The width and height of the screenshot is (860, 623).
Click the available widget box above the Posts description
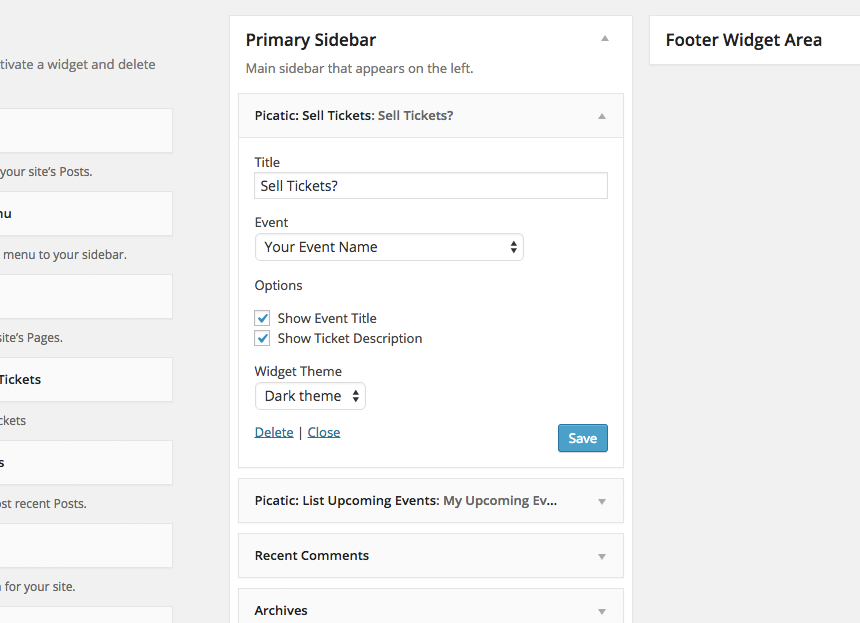(86, 131)
